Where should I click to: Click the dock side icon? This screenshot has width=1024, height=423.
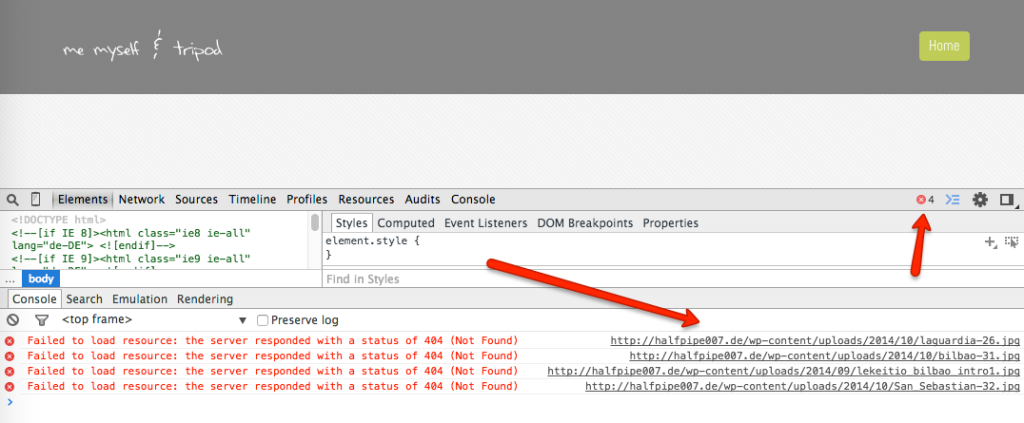(x=1008, y=200)
